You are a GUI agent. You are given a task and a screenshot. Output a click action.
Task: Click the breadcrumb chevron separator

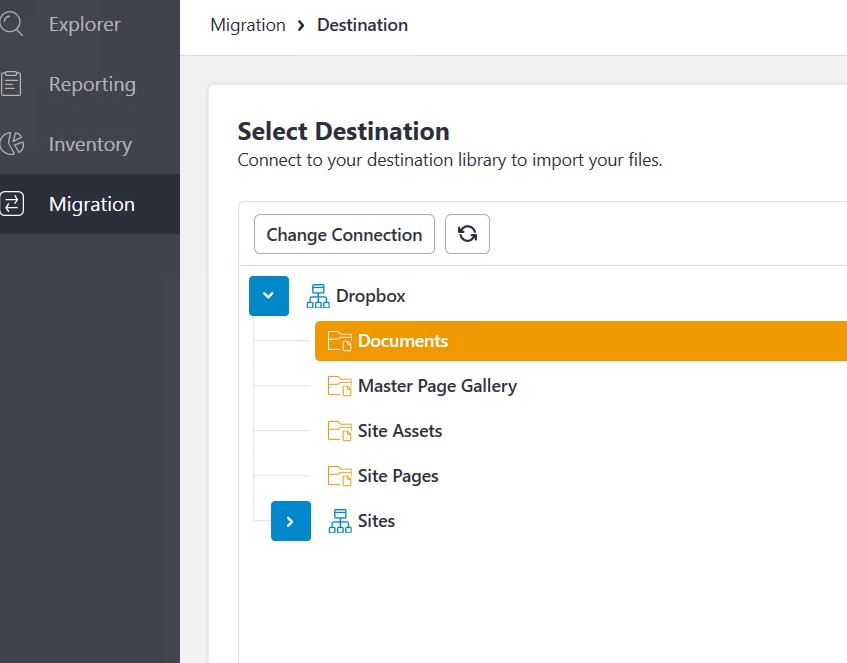pyautogui.click(x=301, y=25)
